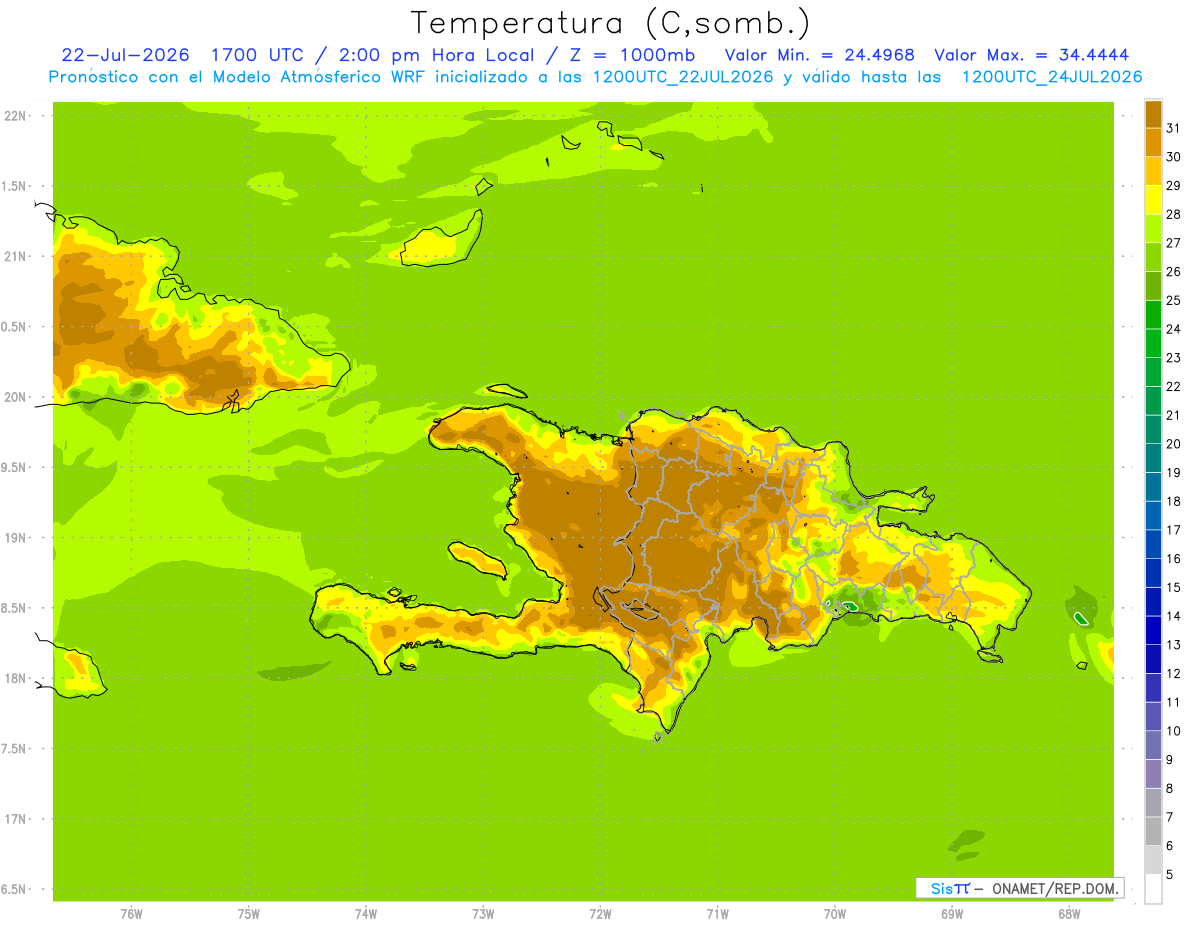
Task: Click the 24 degree green legend swatch
Action: (x=1153, y=315)
